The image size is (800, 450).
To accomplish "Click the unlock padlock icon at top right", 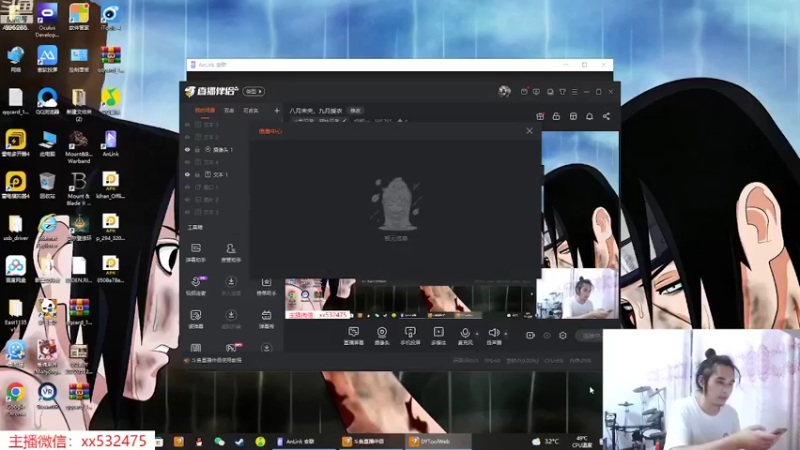I will pyautogui.click(x=556, y=116).
